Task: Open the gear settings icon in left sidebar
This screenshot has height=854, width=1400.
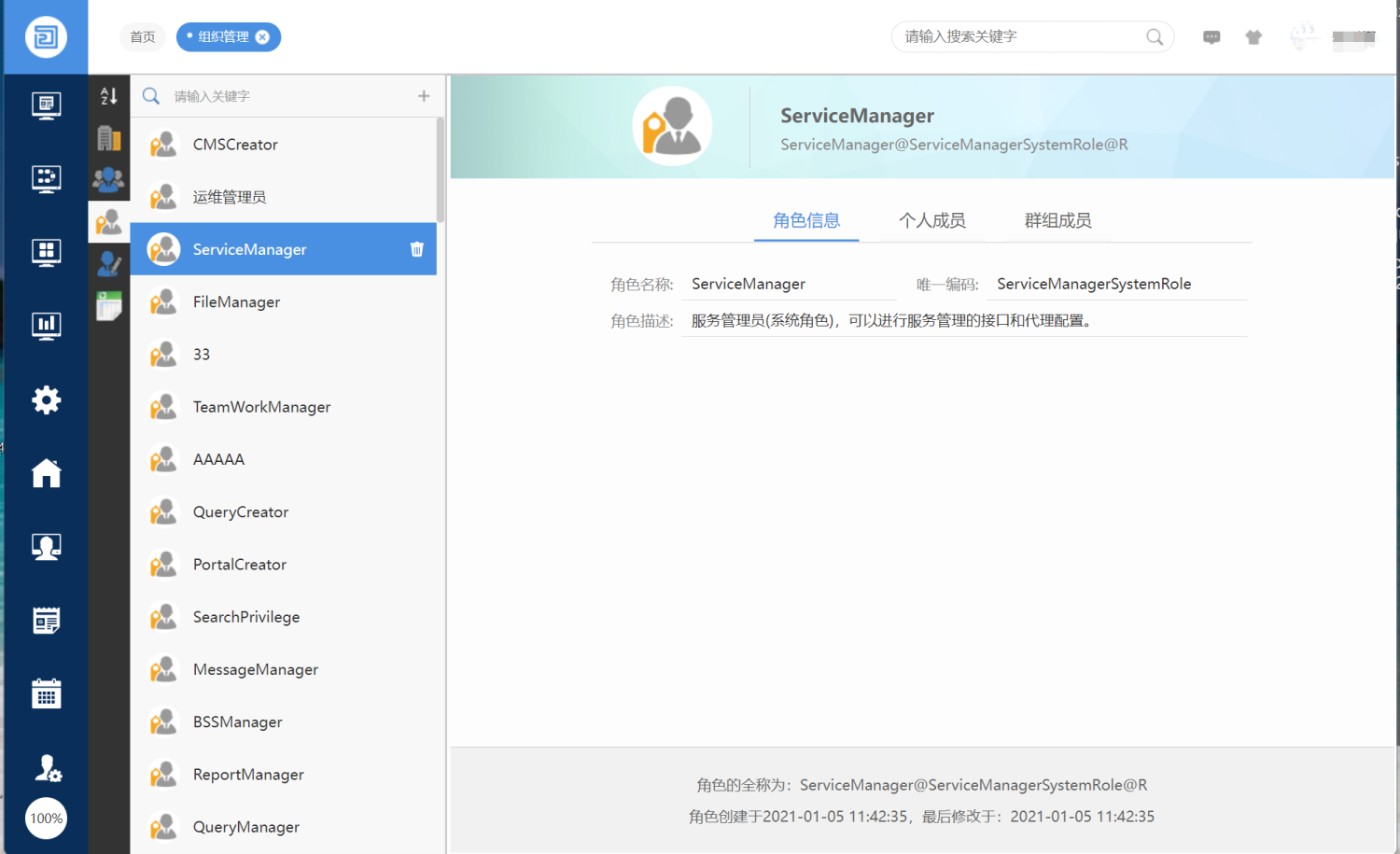Action: click(x=46, y=400)
